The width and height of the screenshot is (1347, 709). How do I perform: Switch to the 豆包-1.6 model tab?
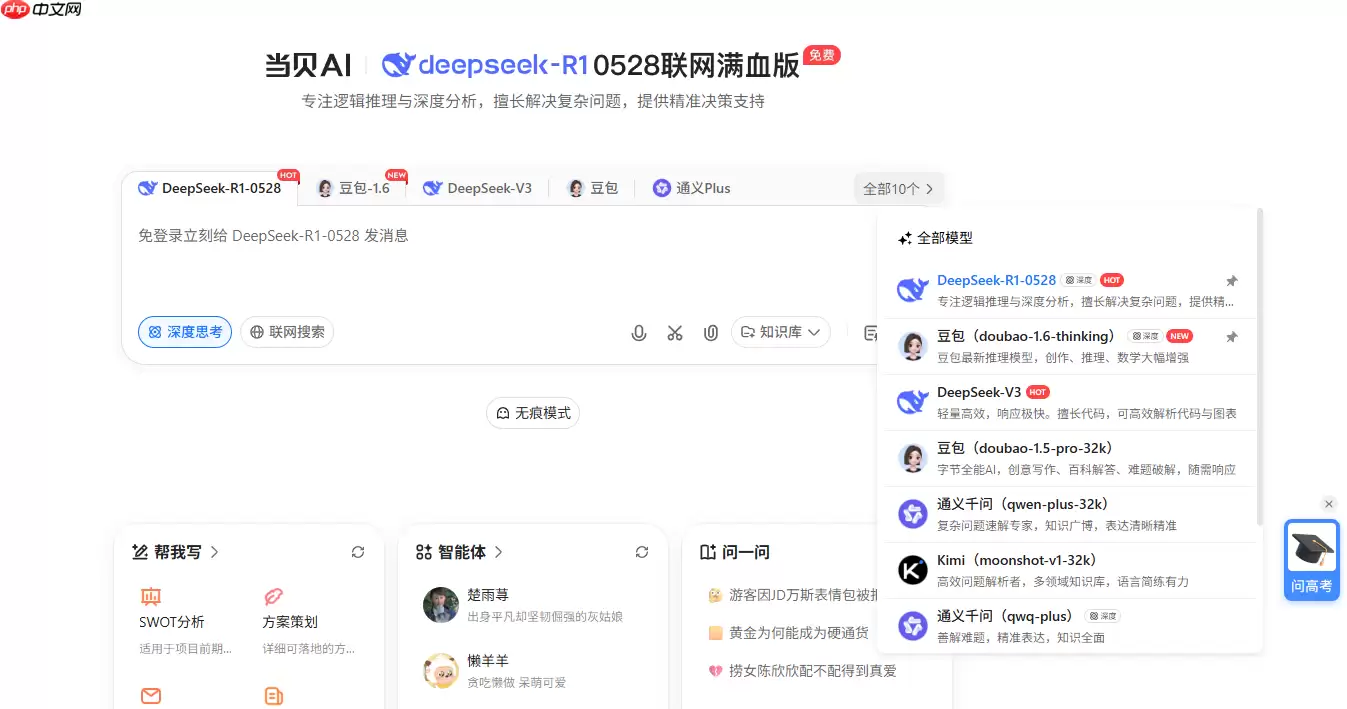point(355,187)
